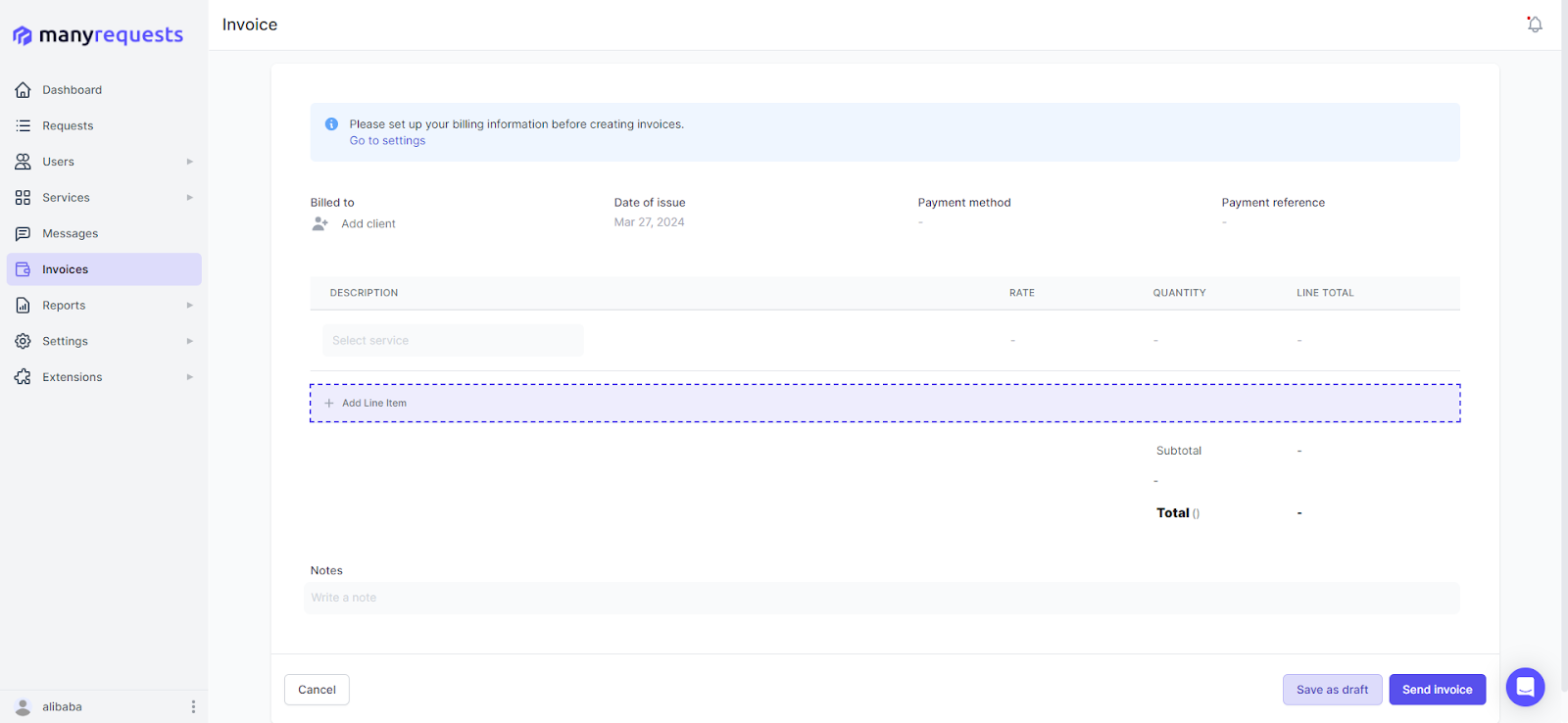Click the Payment method label
This screenshot has width=1568, height=723.
(x=964, y=203)
